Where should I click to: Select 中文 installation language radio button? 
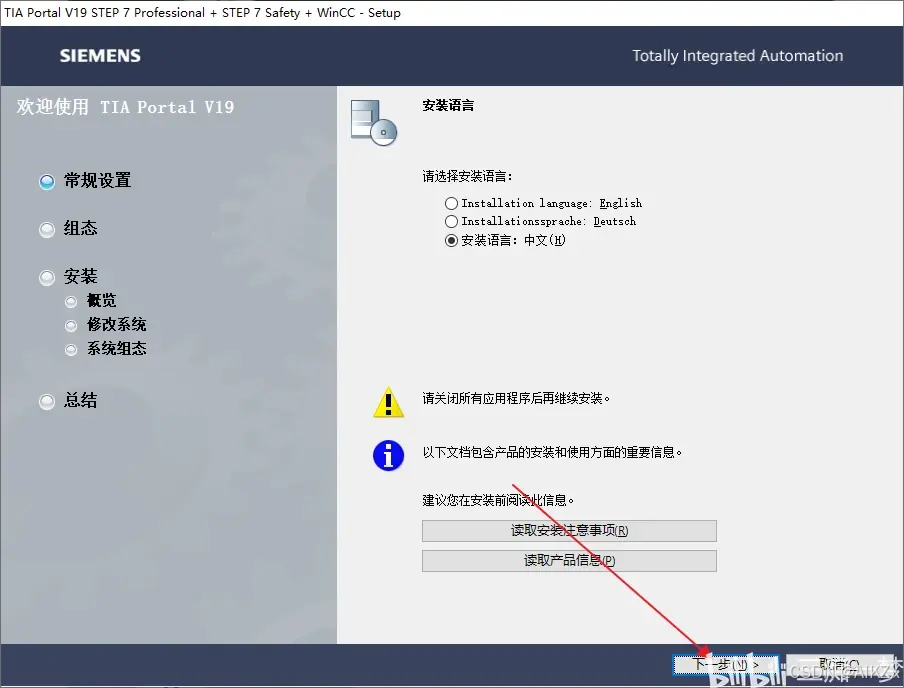tap(451, 240)
